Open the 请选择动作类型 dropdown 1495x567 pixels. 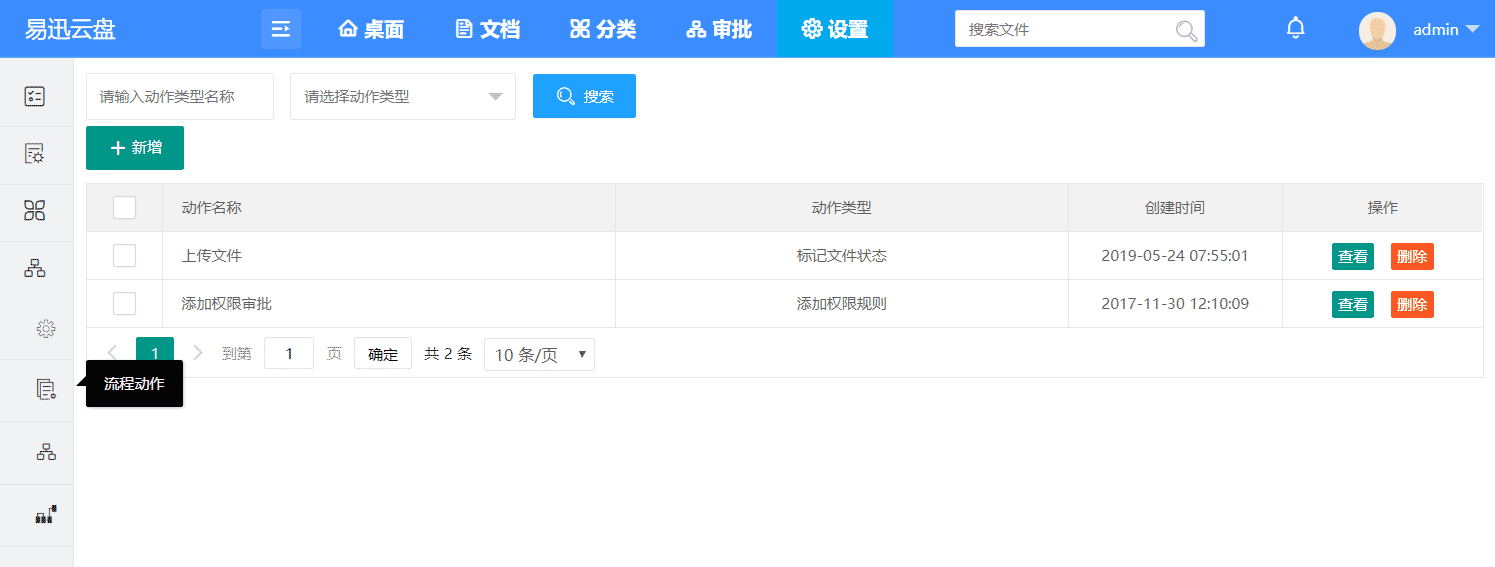[x=402, y=97]
